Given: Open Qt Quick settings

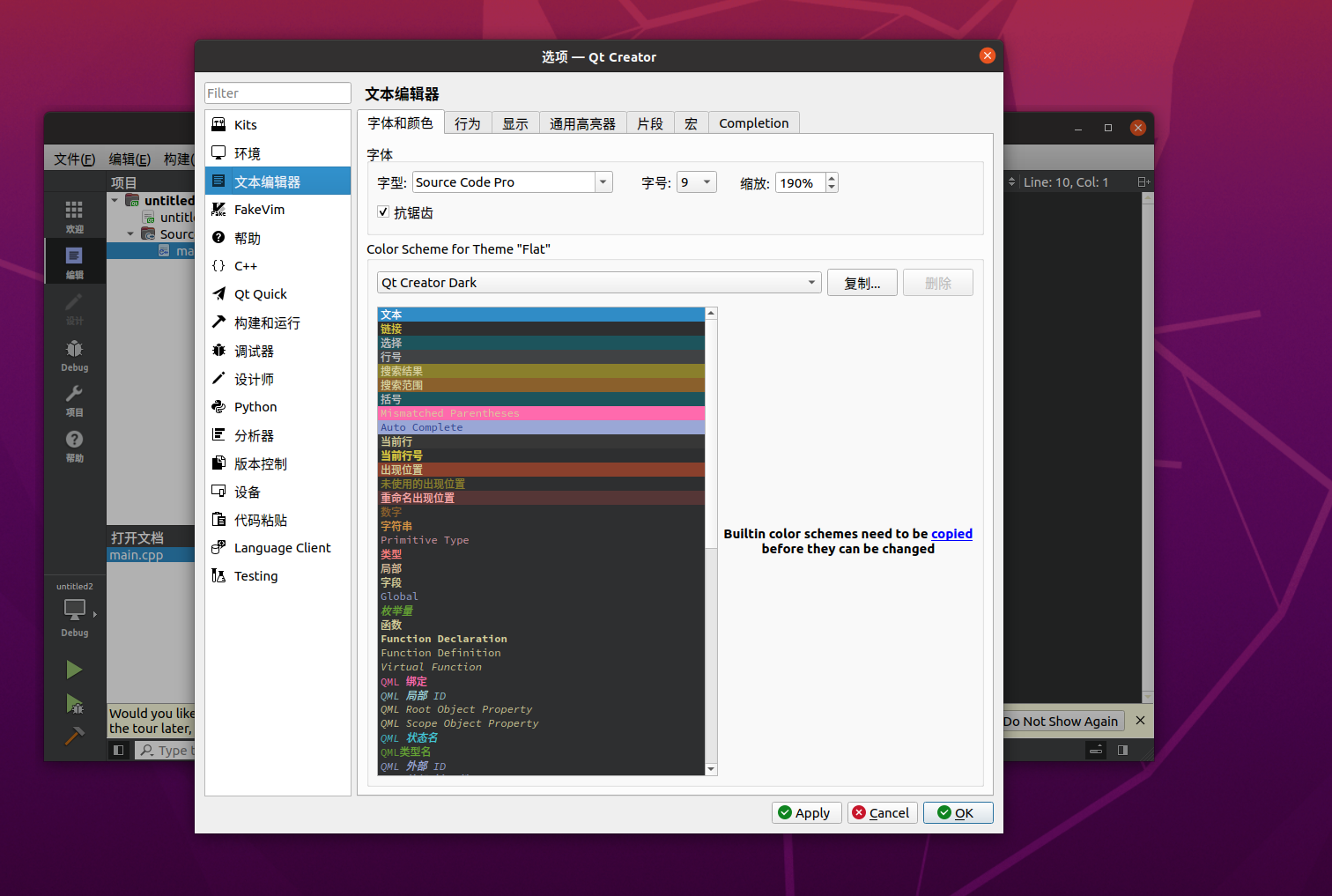Looking at the screenshot, I should (x=277, y=294).
